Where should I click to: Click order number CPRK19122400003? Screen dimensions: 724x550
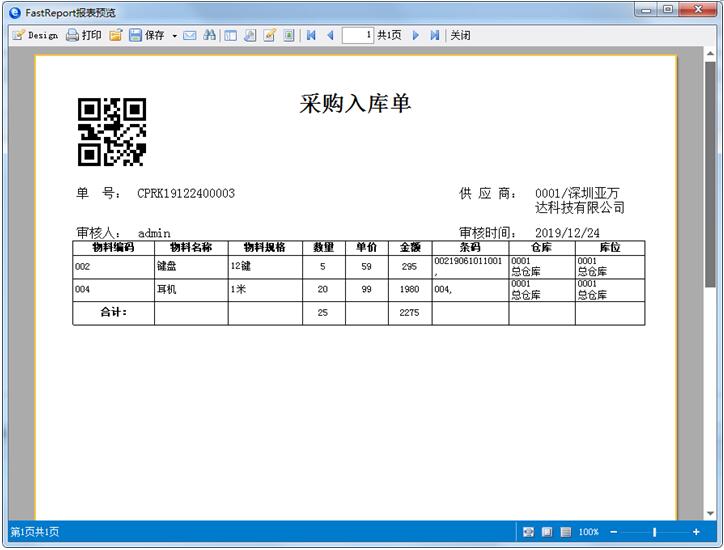click(x=186, y=193)
